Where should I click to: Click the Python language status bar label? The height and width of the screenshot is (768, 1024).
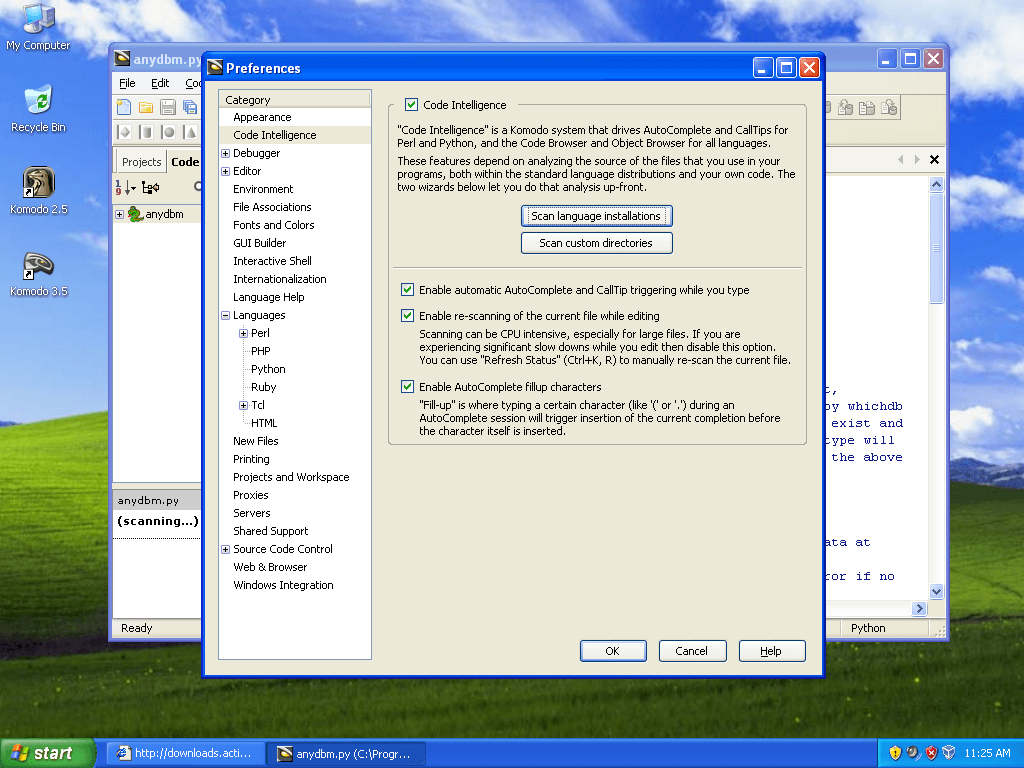pyautogui.click(x=868, y=628)
